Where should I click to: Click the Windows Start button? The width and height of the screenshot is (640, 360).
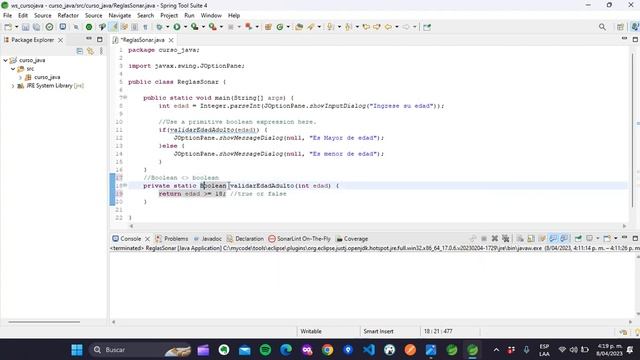tap(77, 350)
